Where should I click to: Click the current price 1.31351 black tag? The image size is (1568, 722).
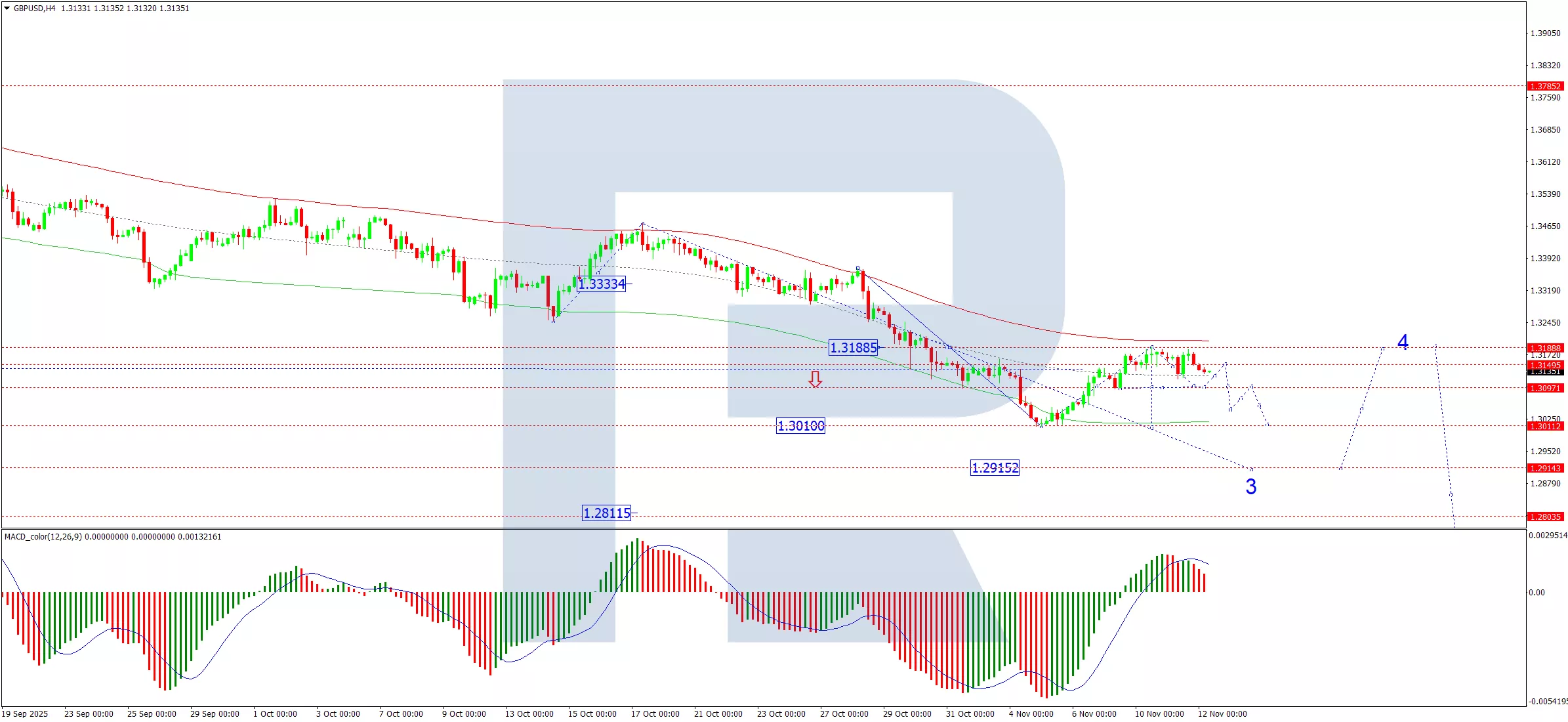pyautogui.click(x=1545, y=372)
